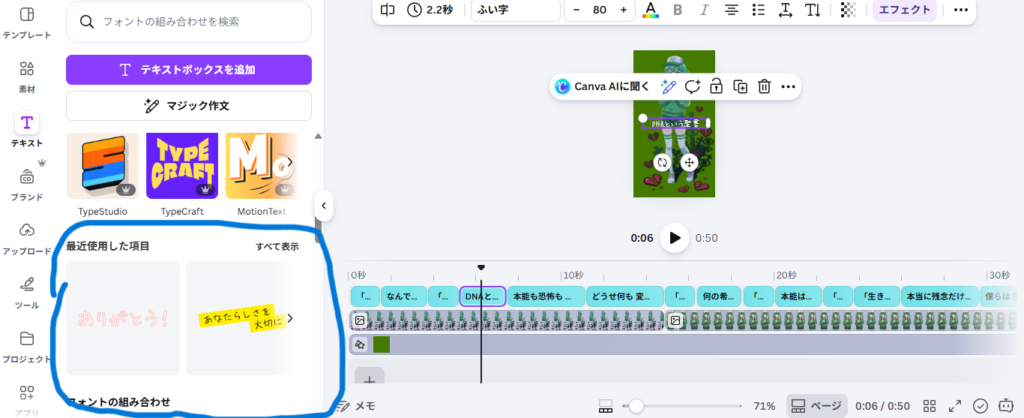Collapse the side panel with the arrow handle

(x=324, y=205)
